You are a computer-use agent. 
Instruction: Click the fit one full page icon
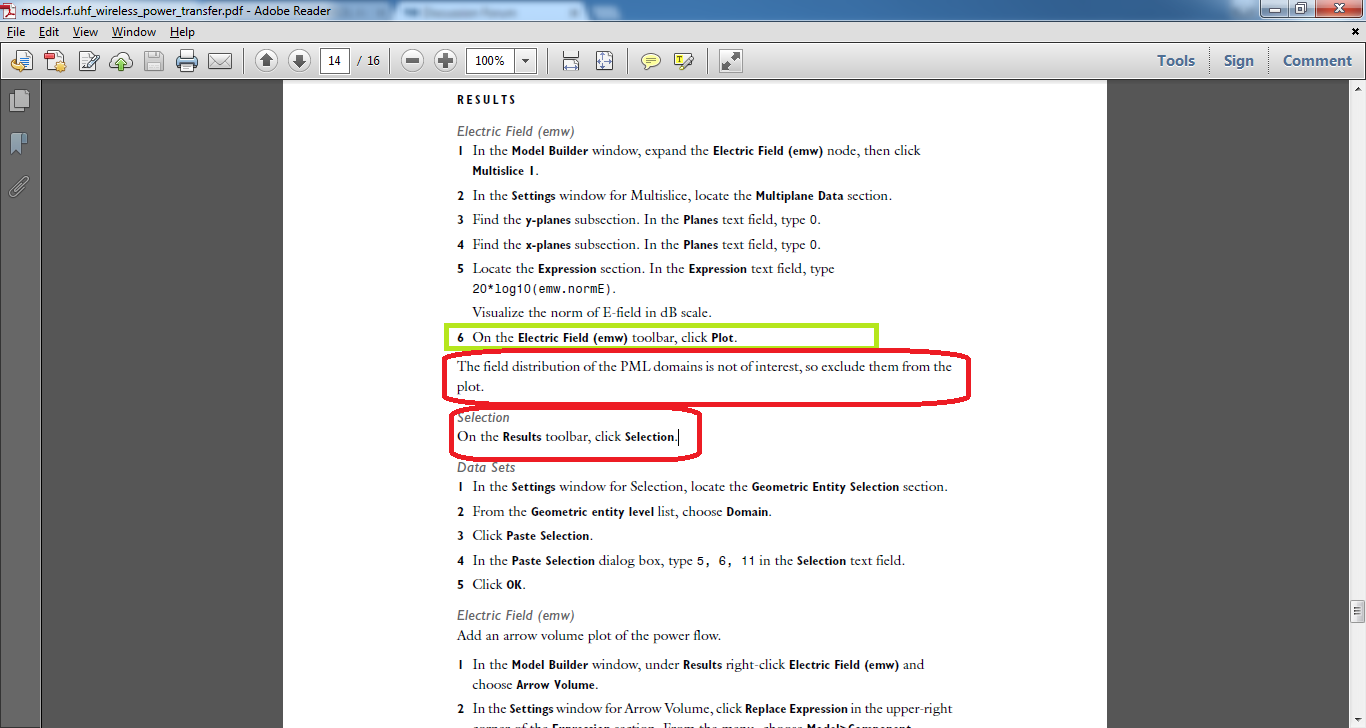(x=604, y=61)
